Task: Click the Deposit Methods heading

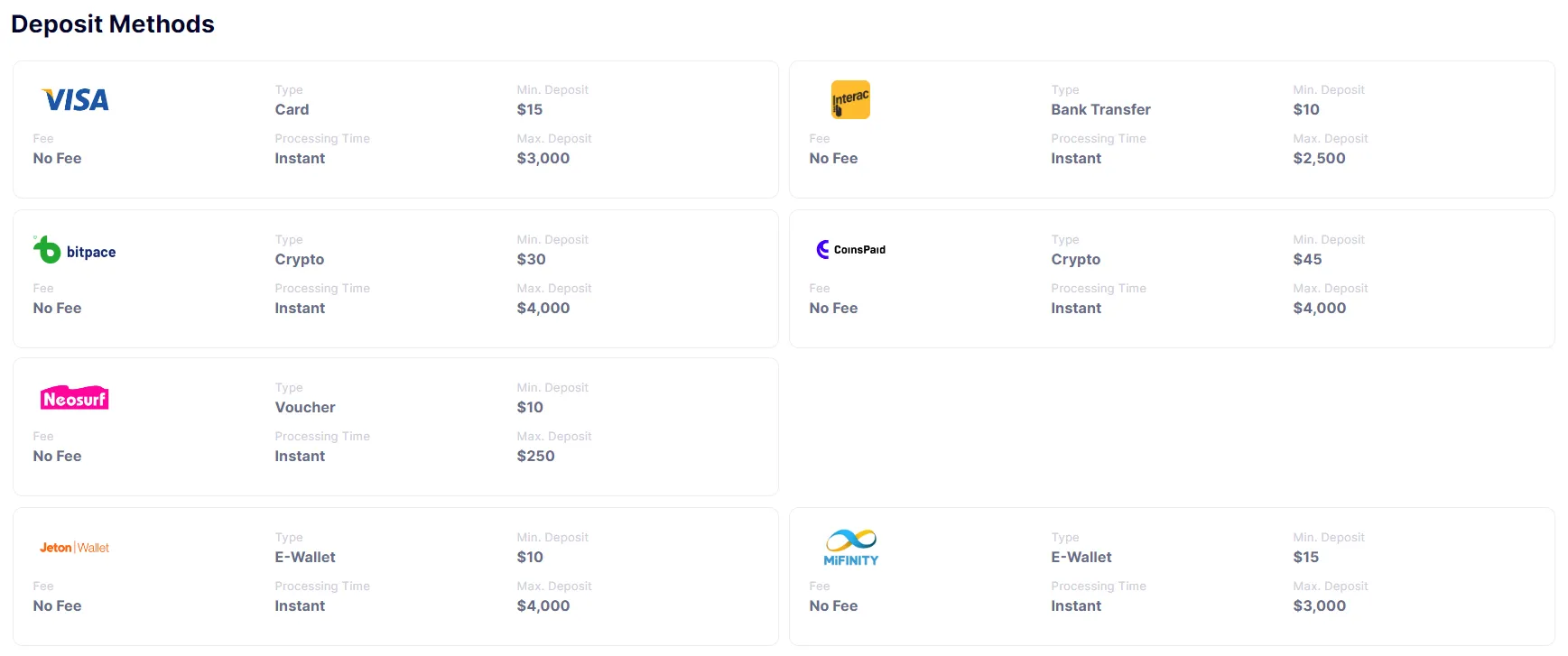Action: [x=113, y=24]
